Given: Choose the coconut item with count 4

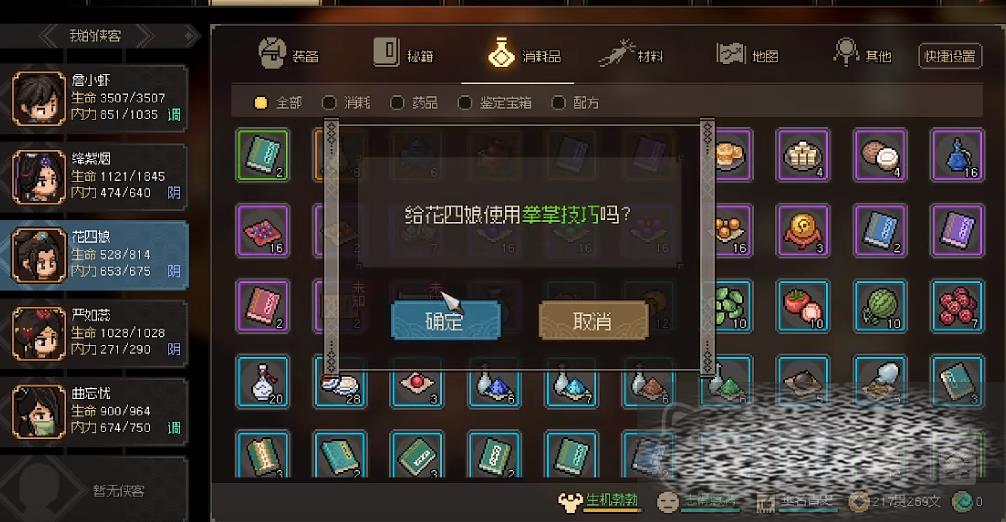Looking at the screenshot, I should pos(880,155).
